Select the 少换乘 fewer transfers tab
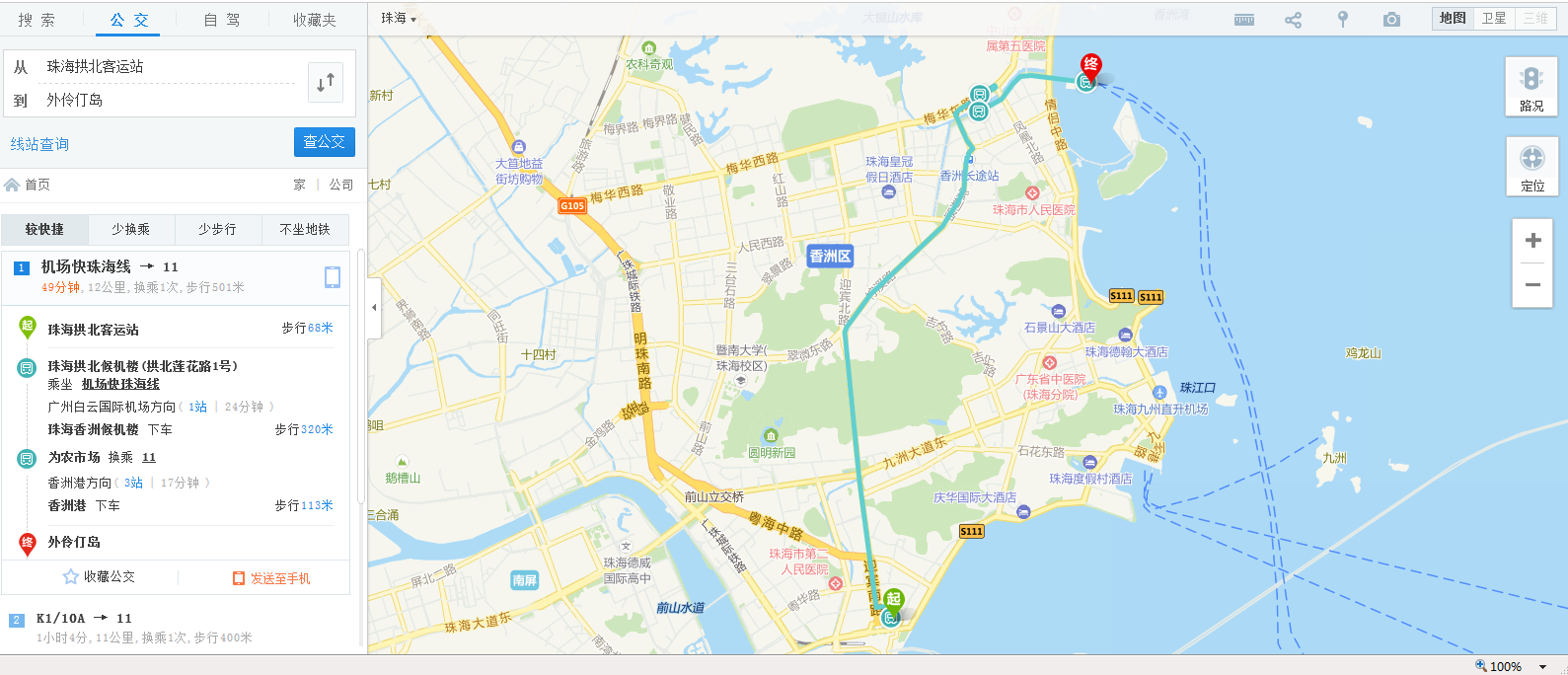Screen dimensions: 1568x675 [131, 229]
